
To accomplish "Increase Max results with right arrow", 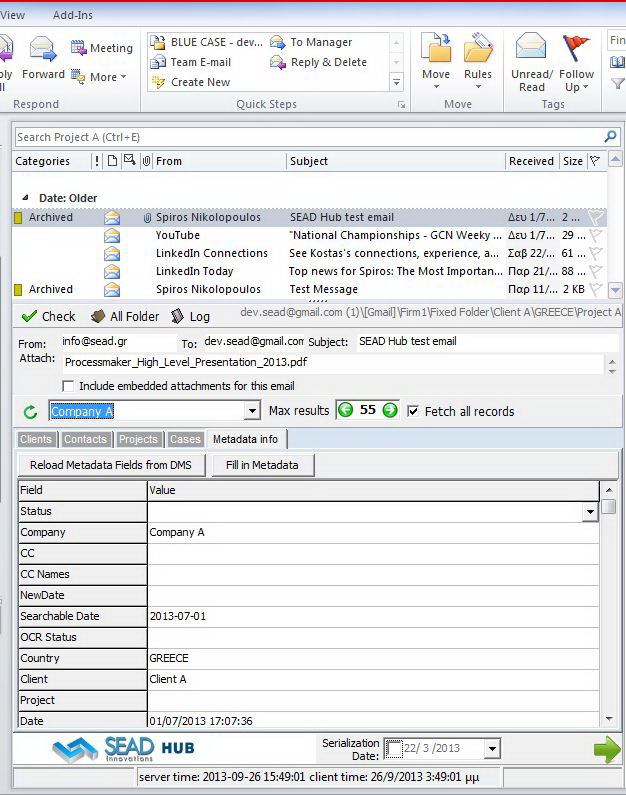I will [x=390, y=410].
